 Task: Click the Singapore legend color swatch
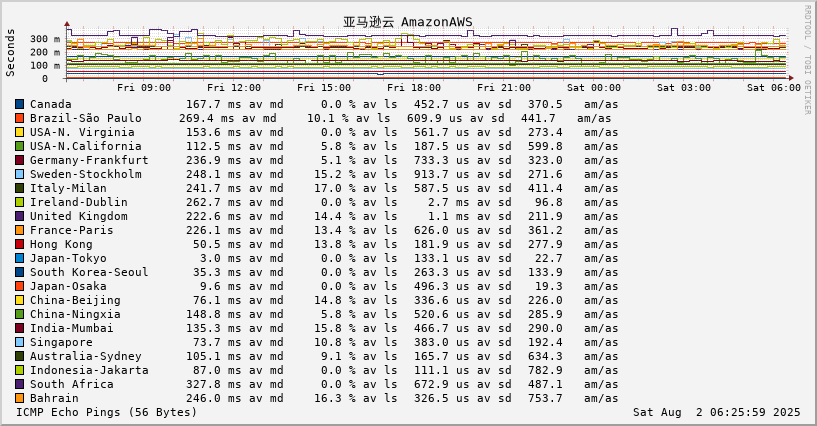coord(19,342)
